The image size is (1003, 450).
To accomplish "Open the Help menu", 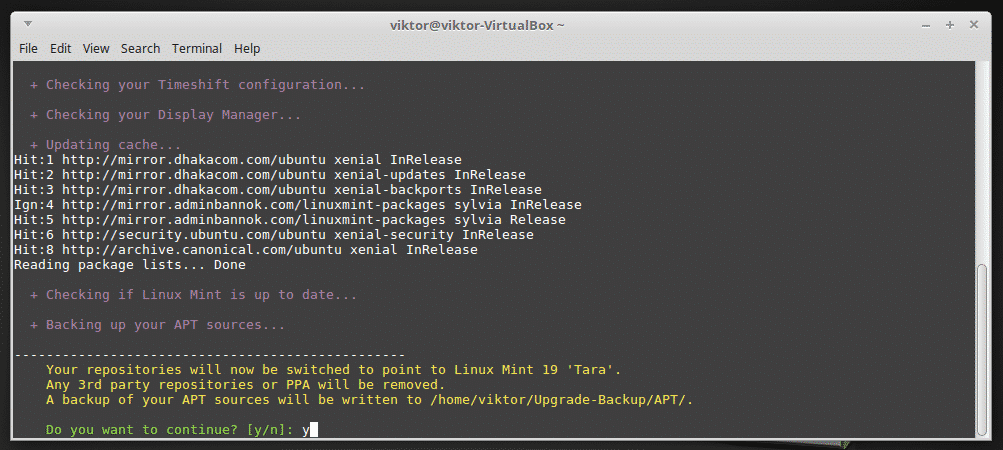I will 247,48.
